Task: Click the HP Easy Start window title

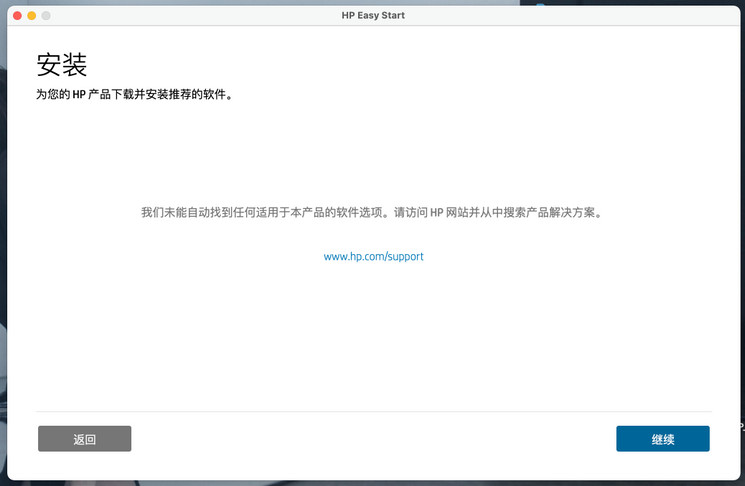Action: point(373,15)
